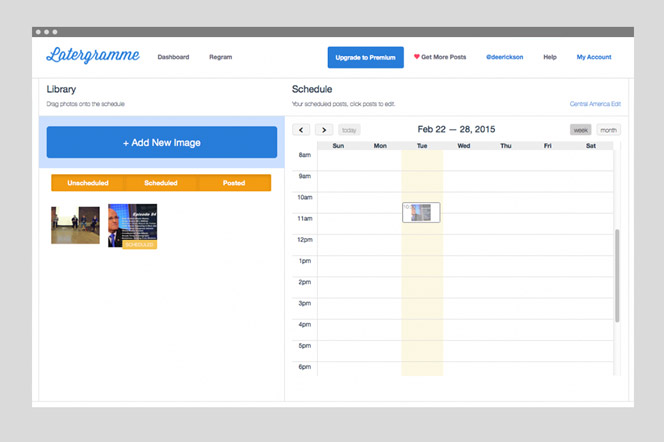664x442 pixels.
Task: Select the Scheduled filter tab
Action: [x=161, y=183]
